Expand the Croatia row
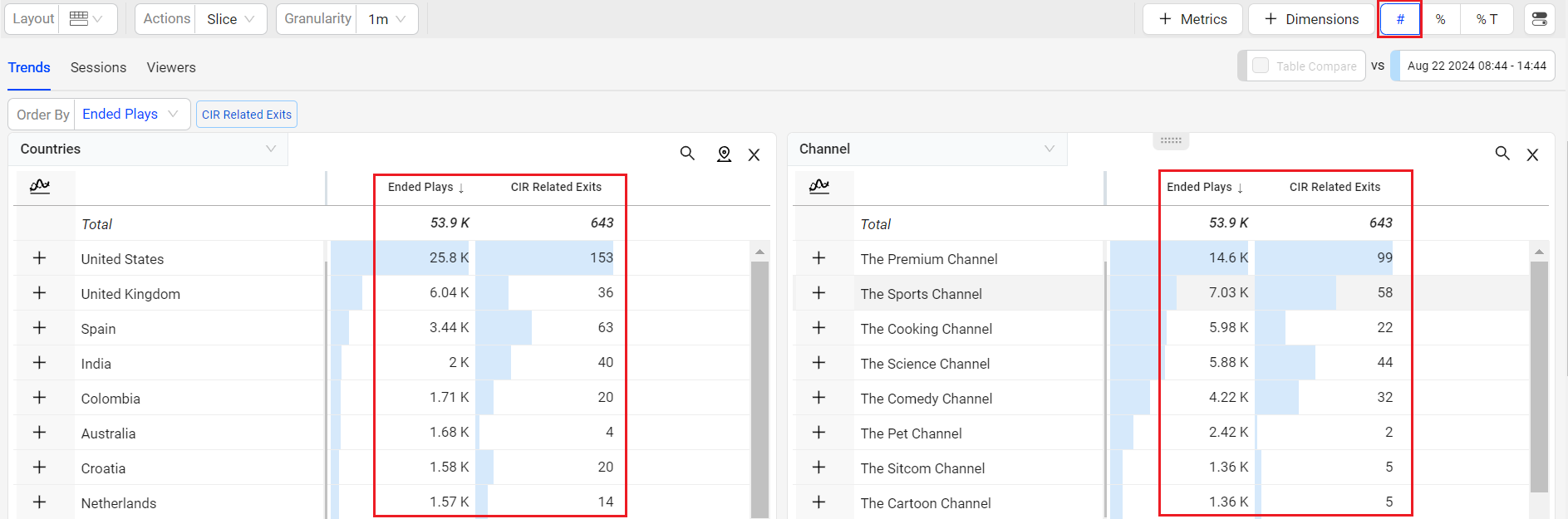This screenshot has width=1568, height=519. click(x=39, y=468)
